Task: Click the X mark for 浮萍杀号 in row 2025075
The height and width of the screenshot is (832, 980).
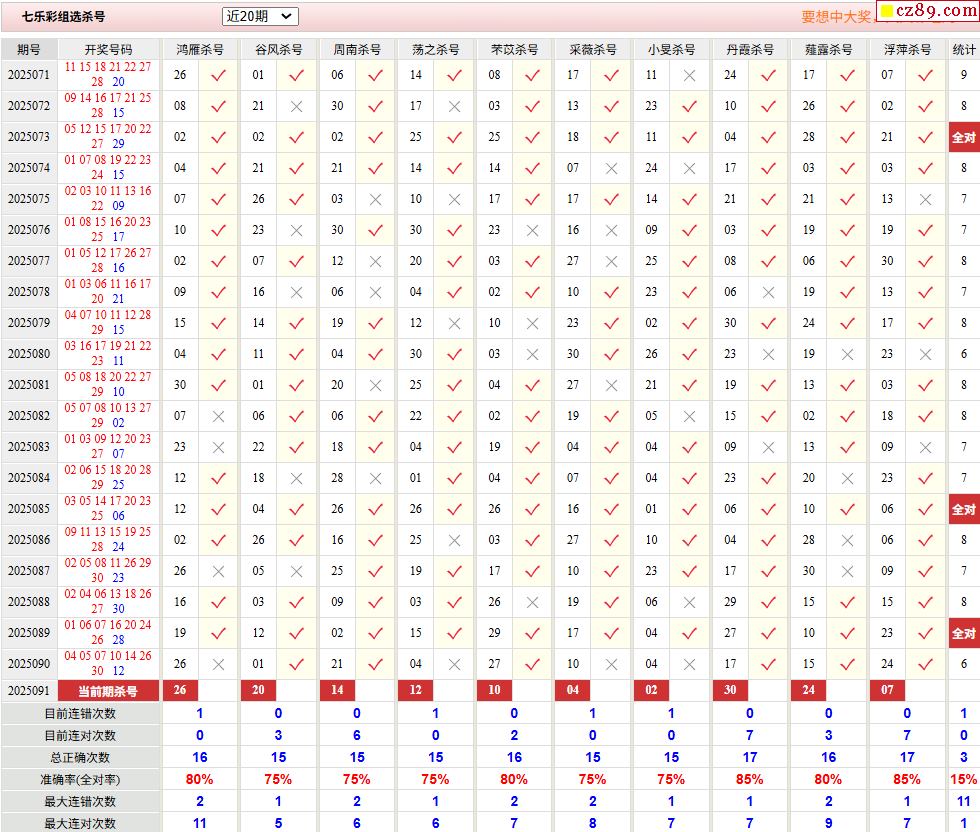Action: point(926,200)
